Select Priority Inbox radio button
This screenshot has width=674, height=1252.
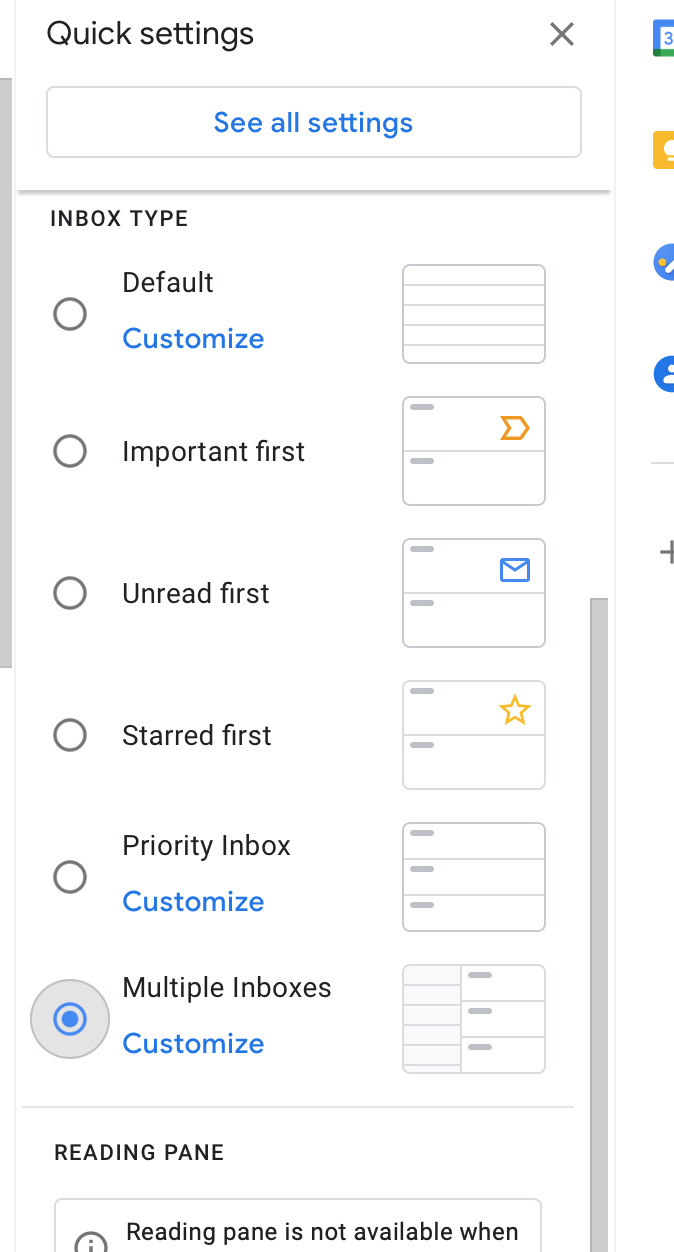pos(70,878)
